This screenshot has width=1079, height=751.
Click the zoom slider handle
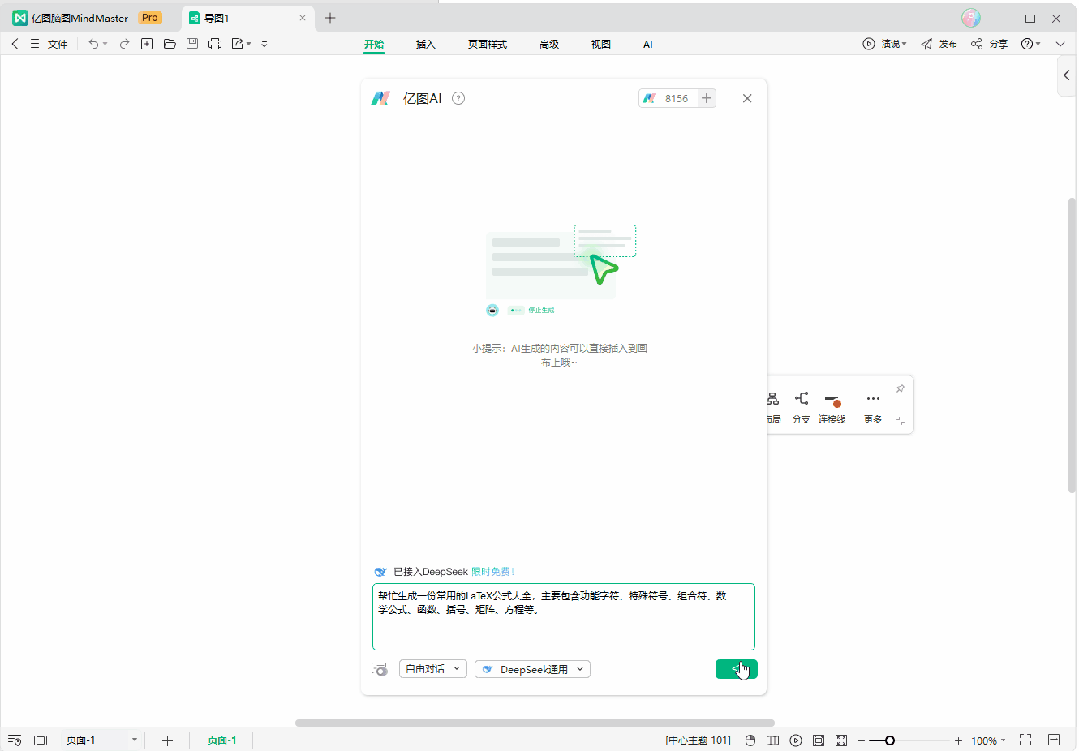(x=889, y=741)
